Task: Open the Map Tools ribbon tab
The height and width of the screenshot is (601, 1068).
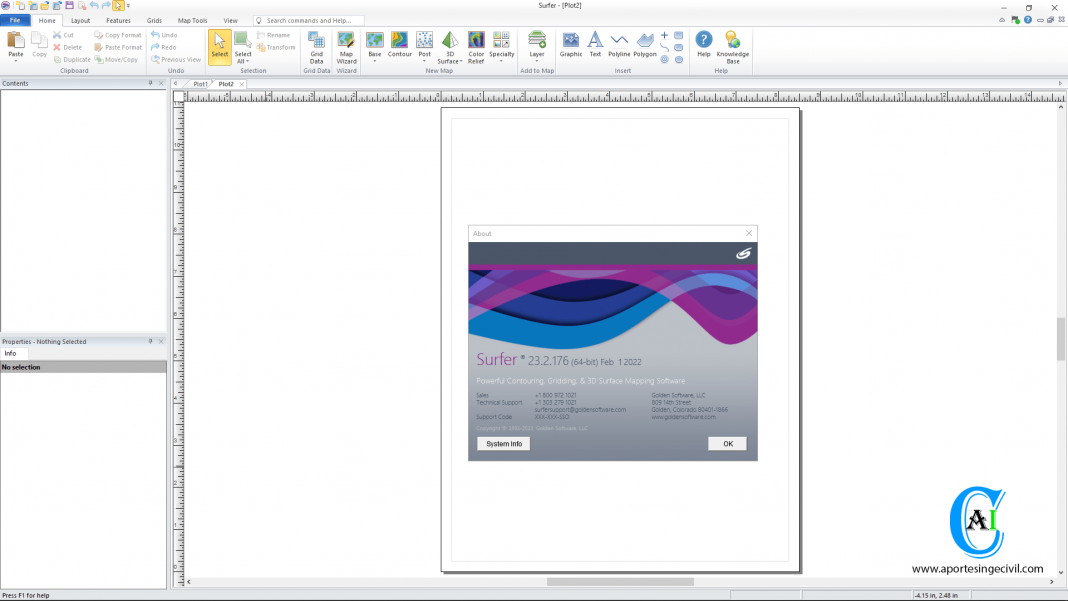Action: tap(192, 20)
